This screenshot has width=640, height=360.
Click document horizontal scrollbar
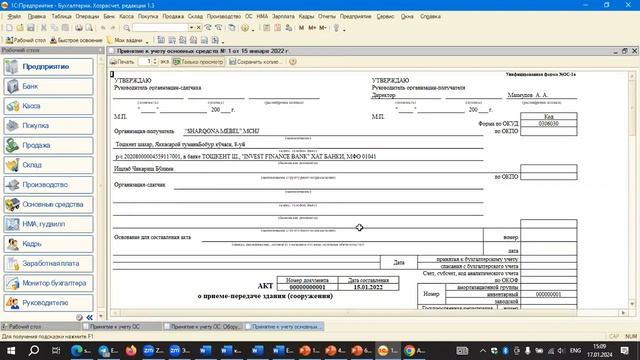click(x=369, y=313)
